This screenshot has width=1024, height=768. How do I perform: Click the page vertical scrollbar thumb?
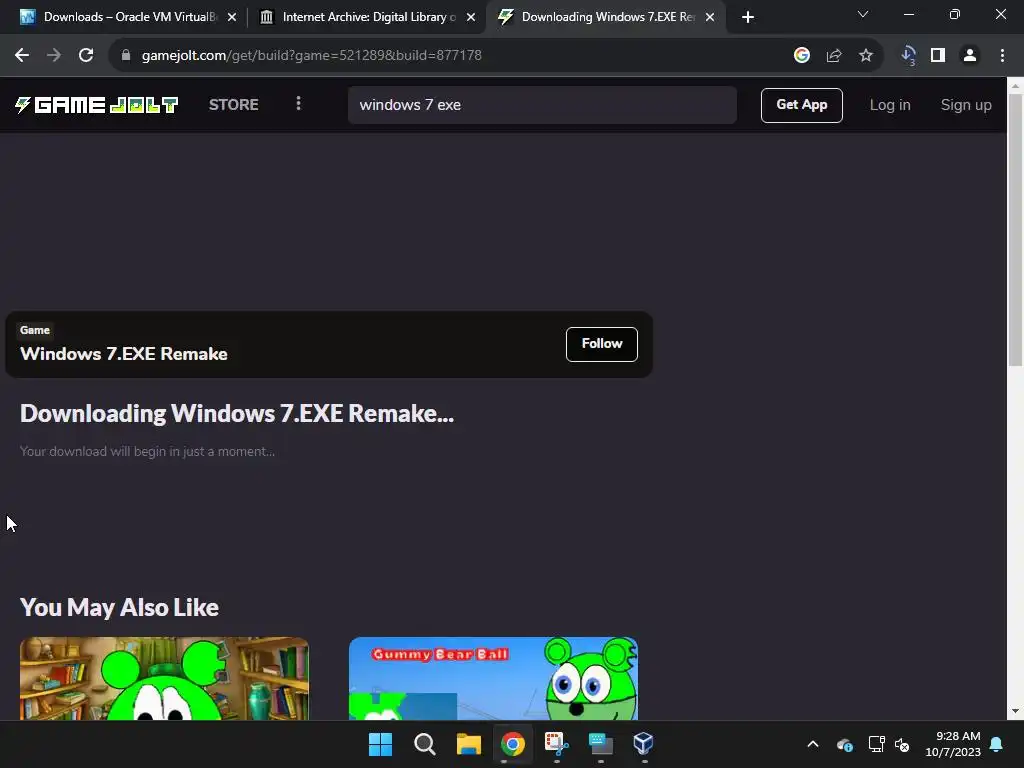point(1015,229)
